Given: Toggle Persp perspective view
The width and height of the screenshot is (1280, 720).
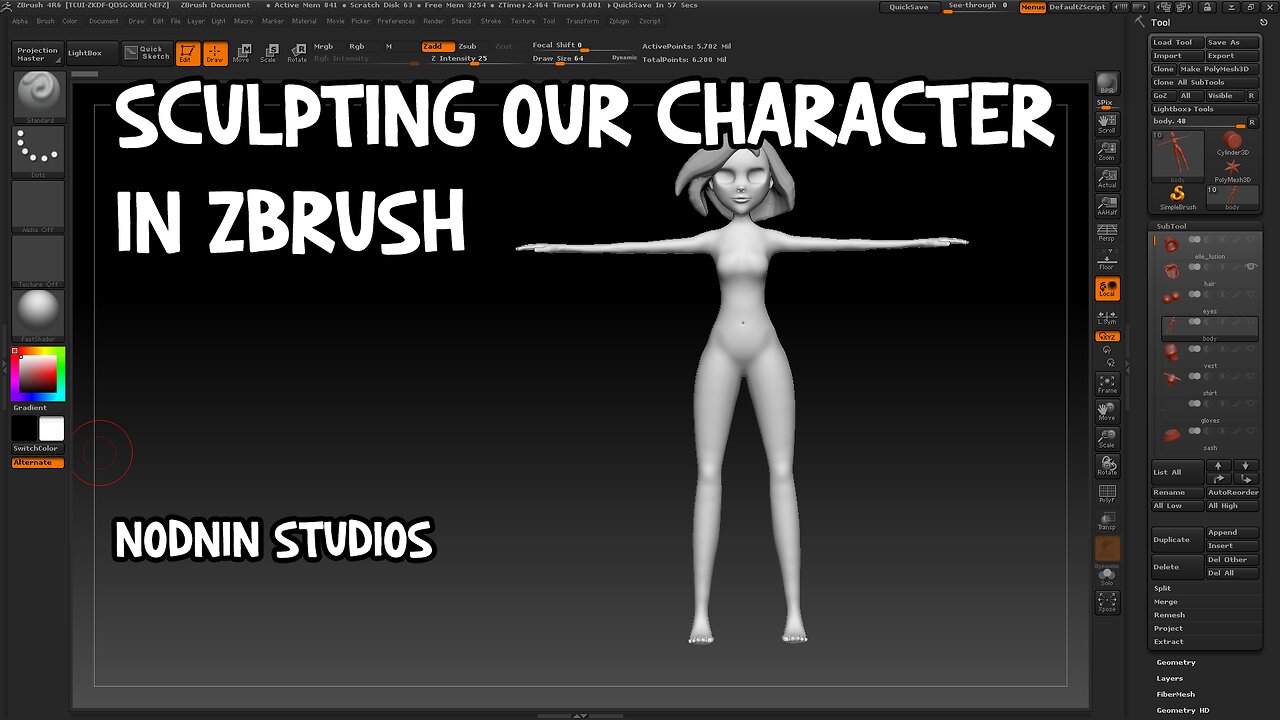Looking at the screenshot, I should [1107, 231].
